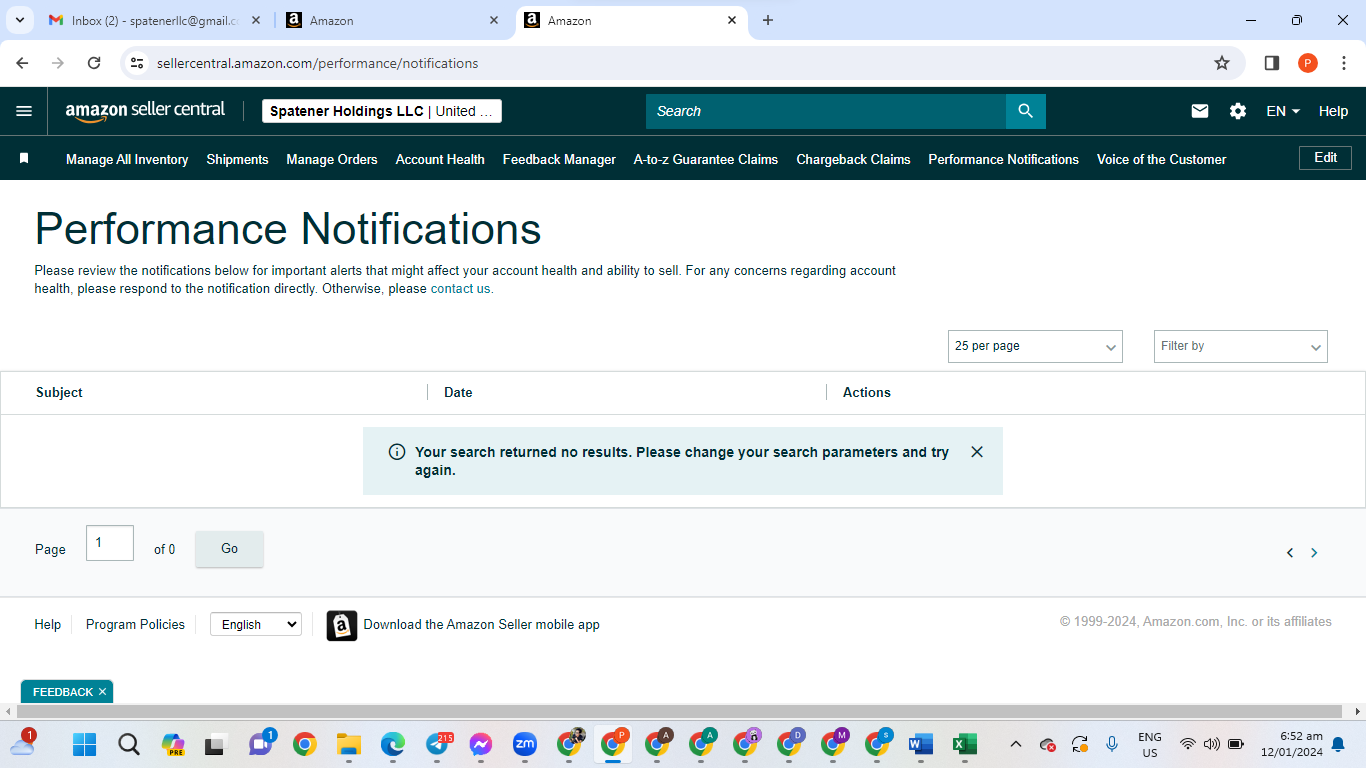Open Voice of the Customer
1366x768 pixels.
(x=1161, y=159)
